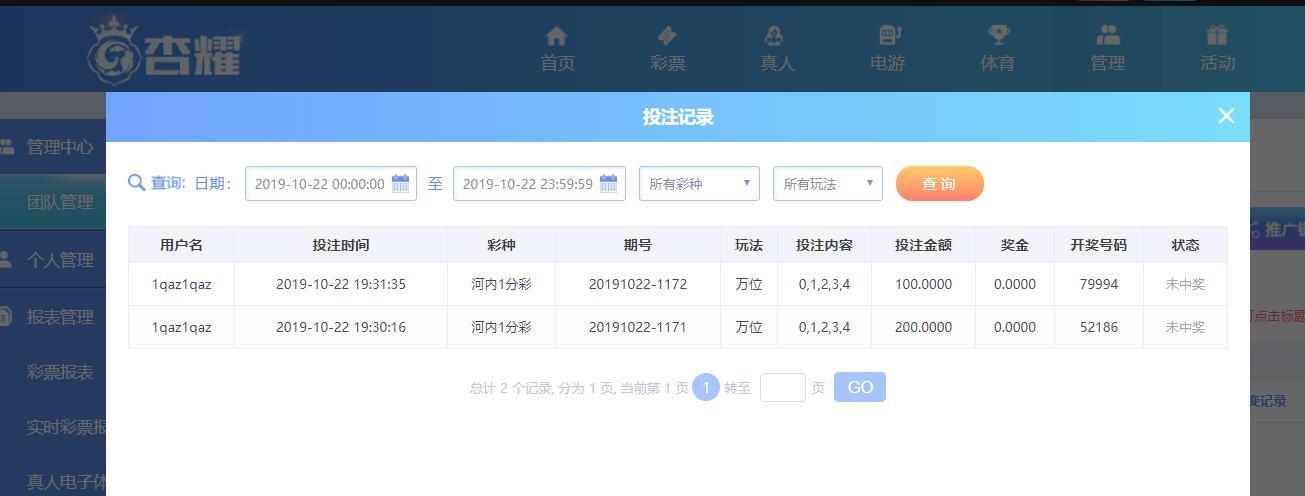1305x496 pixels.
Task: Expand the 所有玩法 play type dropdown
Action: coord(828,184)
